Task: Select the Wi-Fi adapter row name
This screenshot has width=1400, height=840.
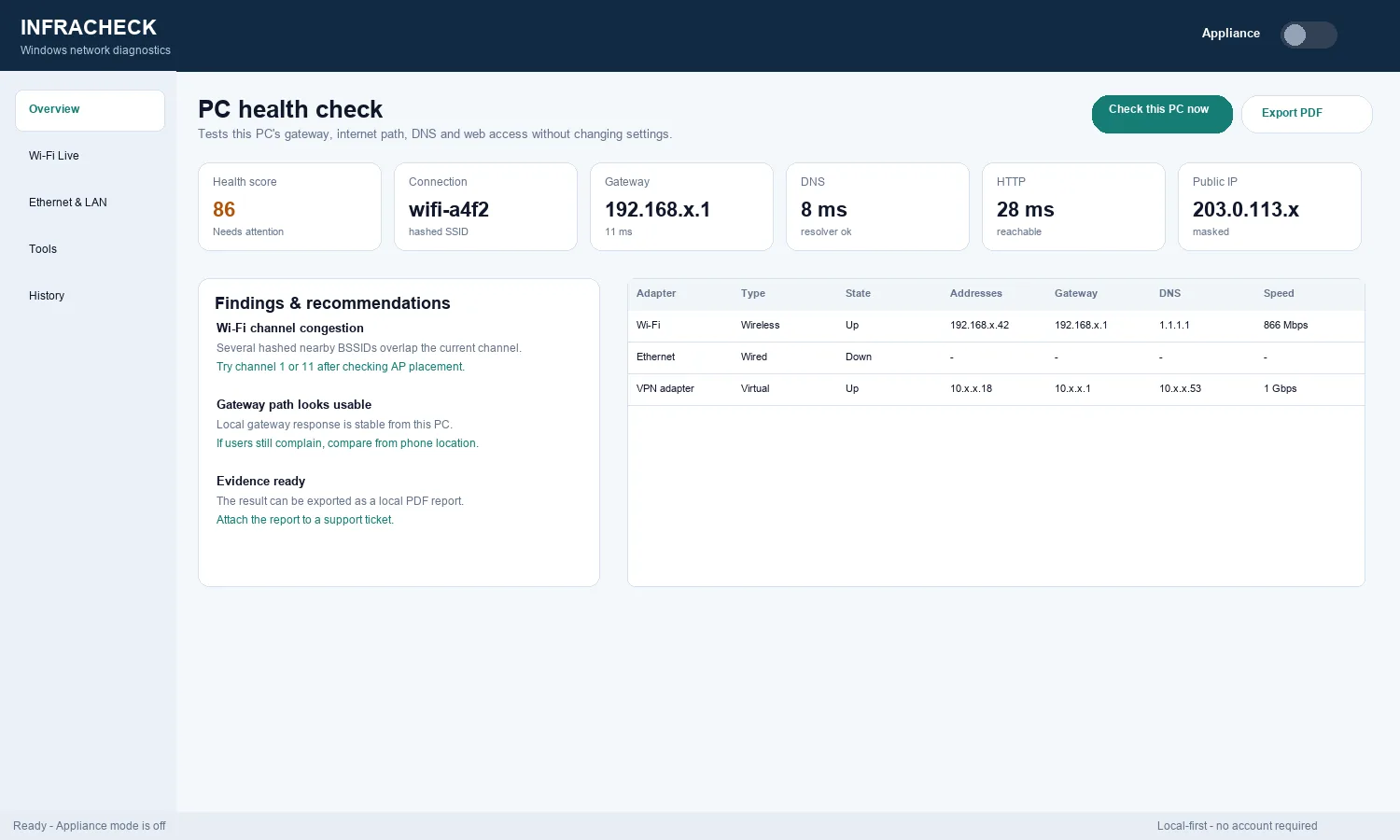Action: pyautogui.click(x=649, y=325)
